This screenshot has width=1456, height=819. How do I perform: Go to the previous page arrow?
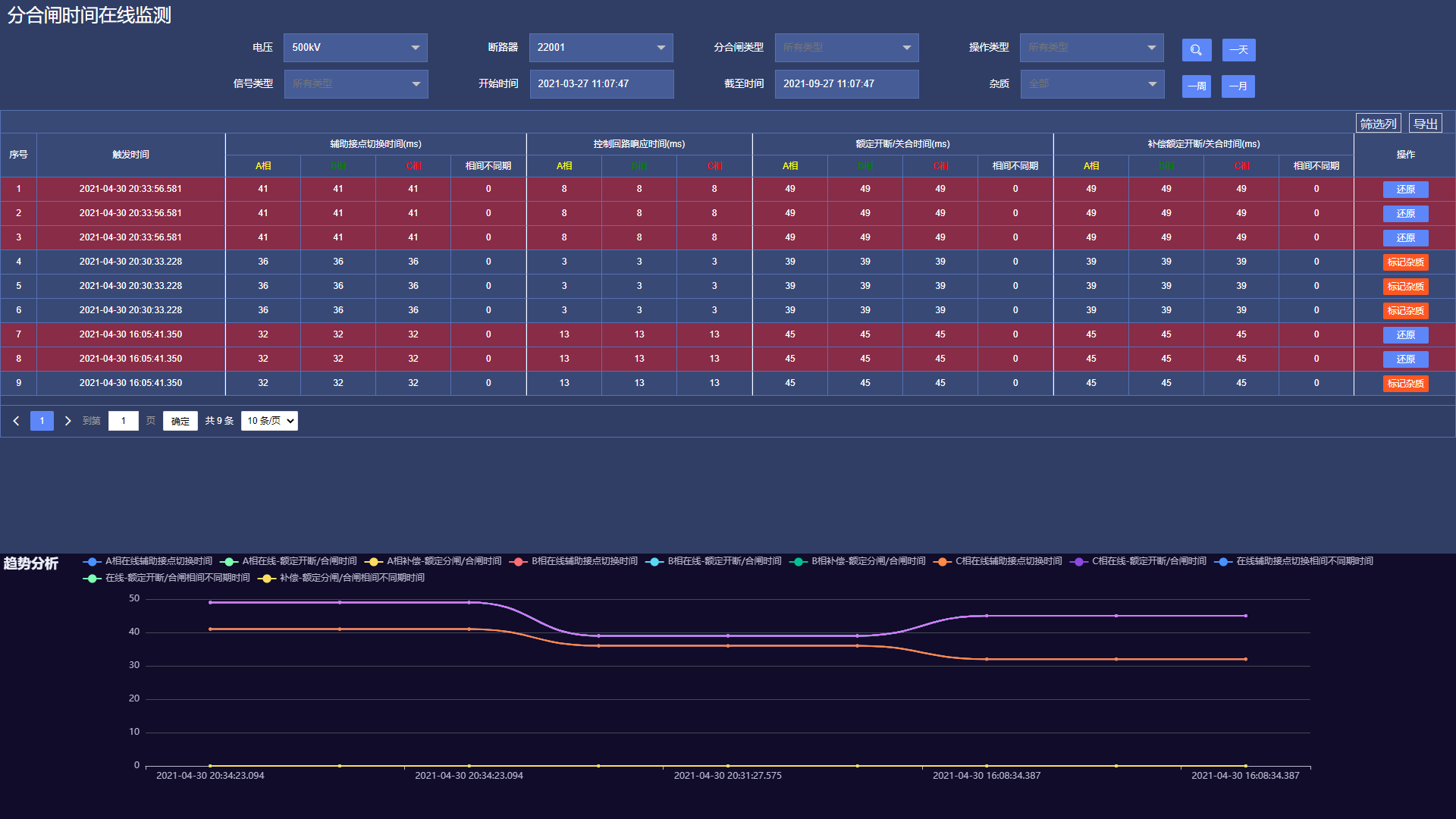[16, 421]
